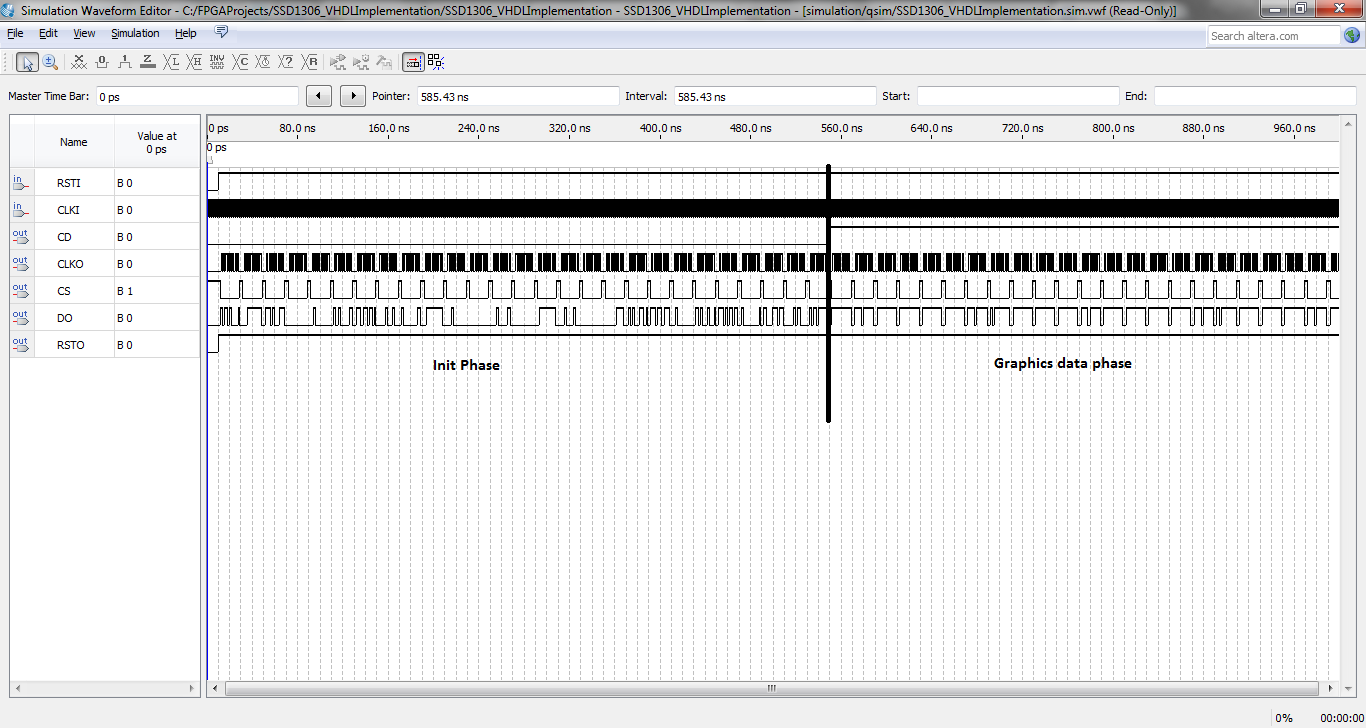The width and height of the screenshot is (1366, 728).
Task: Toggle the Snap to Transition button
Action: point(413,62)
